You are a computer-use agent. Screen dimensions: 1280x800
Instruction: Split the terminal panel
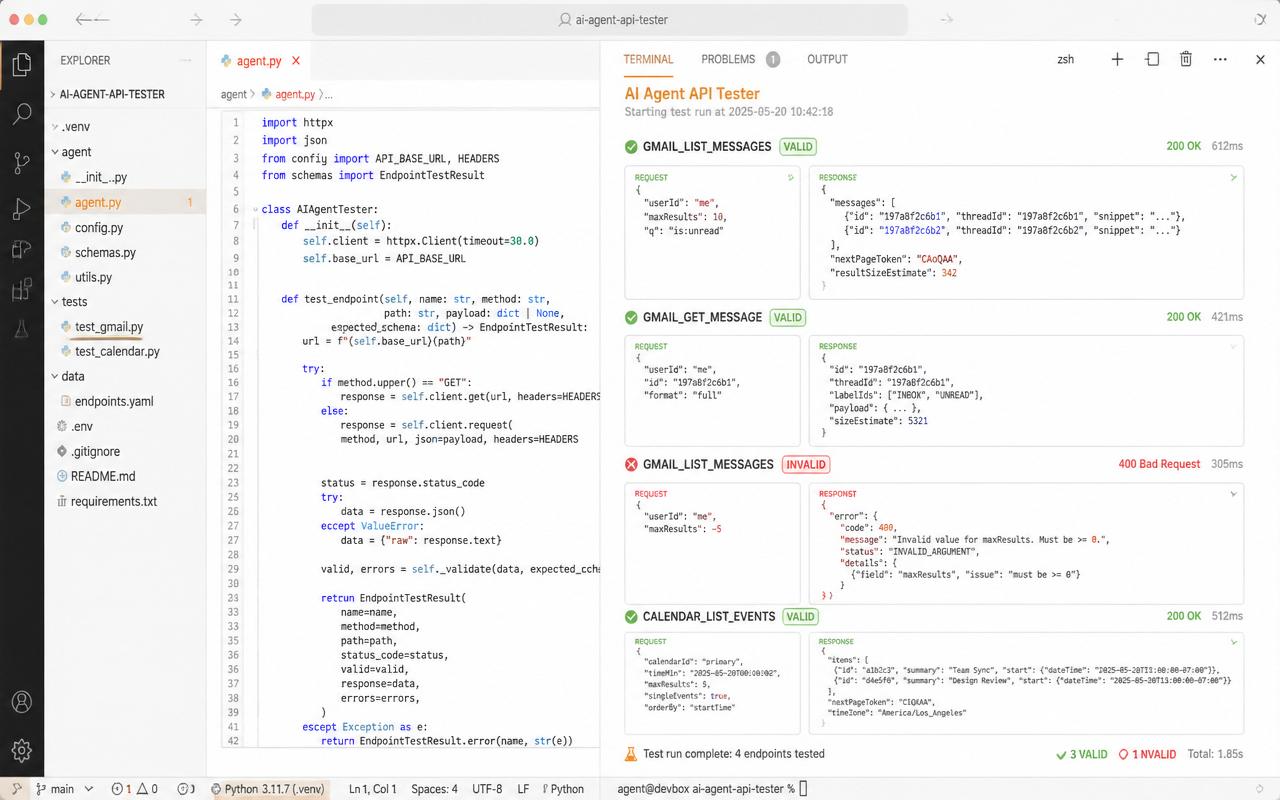click(x=1152, y=59)
